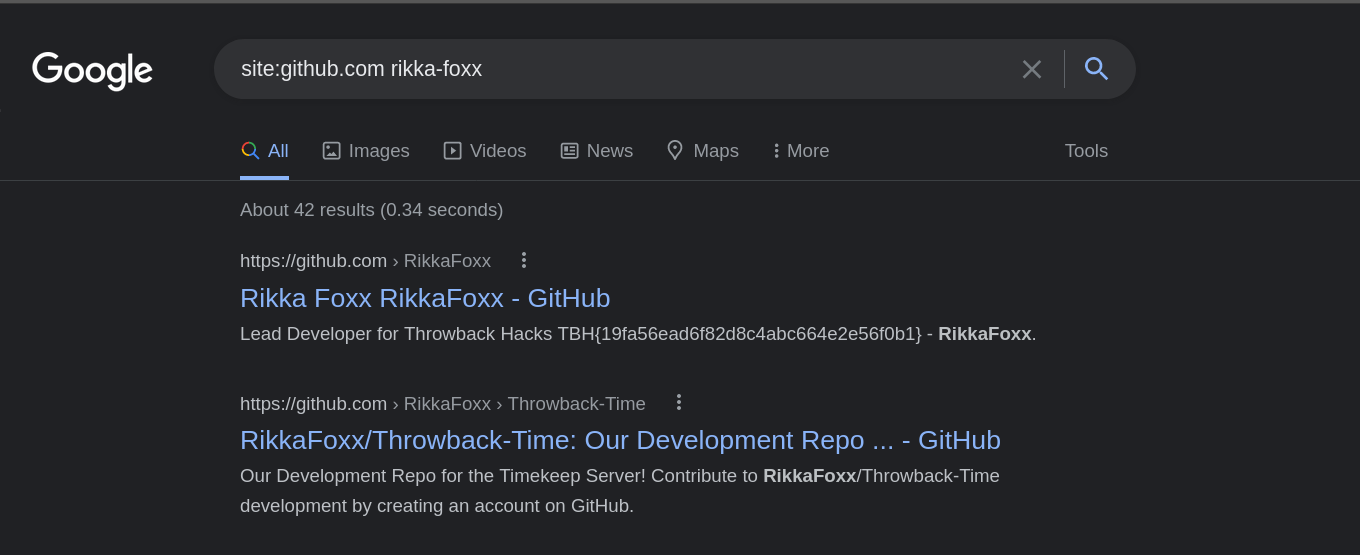1360x555 pixels.
Task: Go to the News tab
Action: point(597,151)
